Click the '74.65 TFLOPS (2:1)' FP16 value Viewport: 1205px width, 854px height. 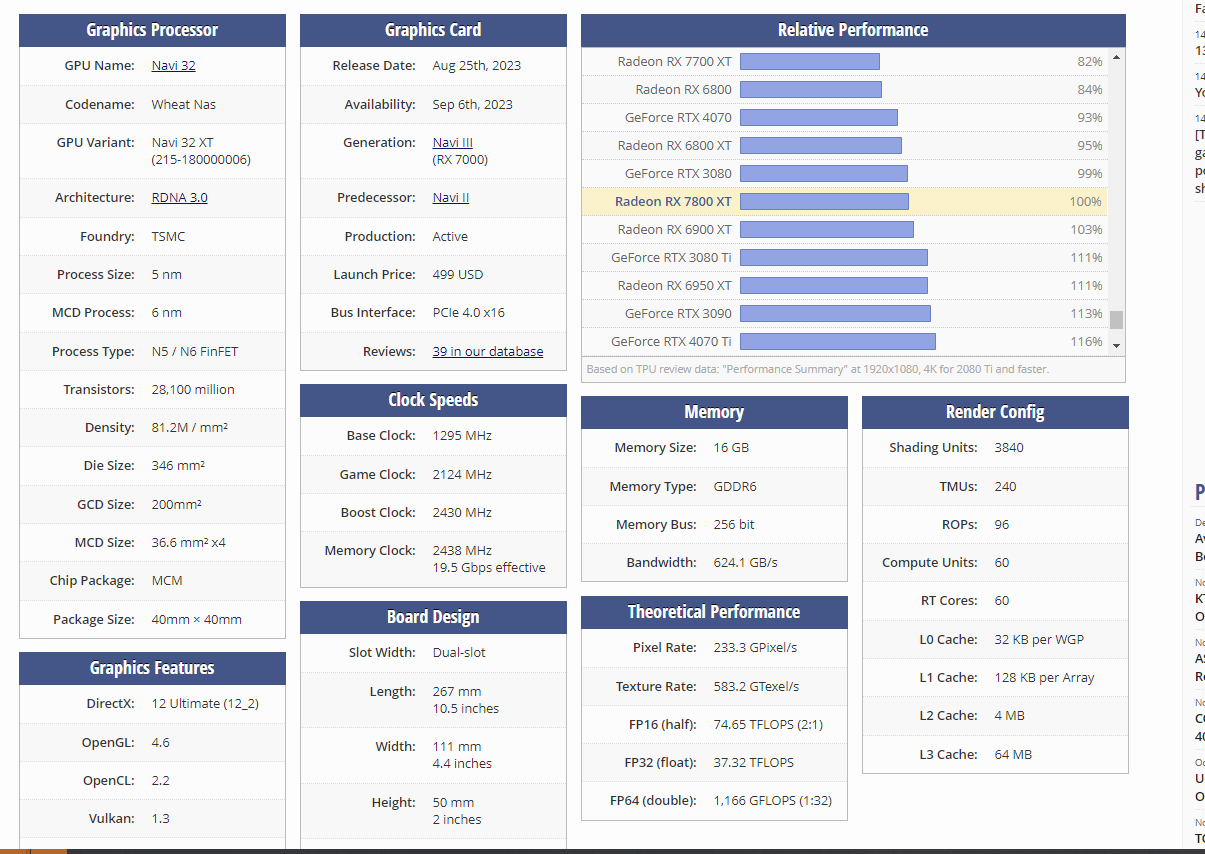pos(768,725)
